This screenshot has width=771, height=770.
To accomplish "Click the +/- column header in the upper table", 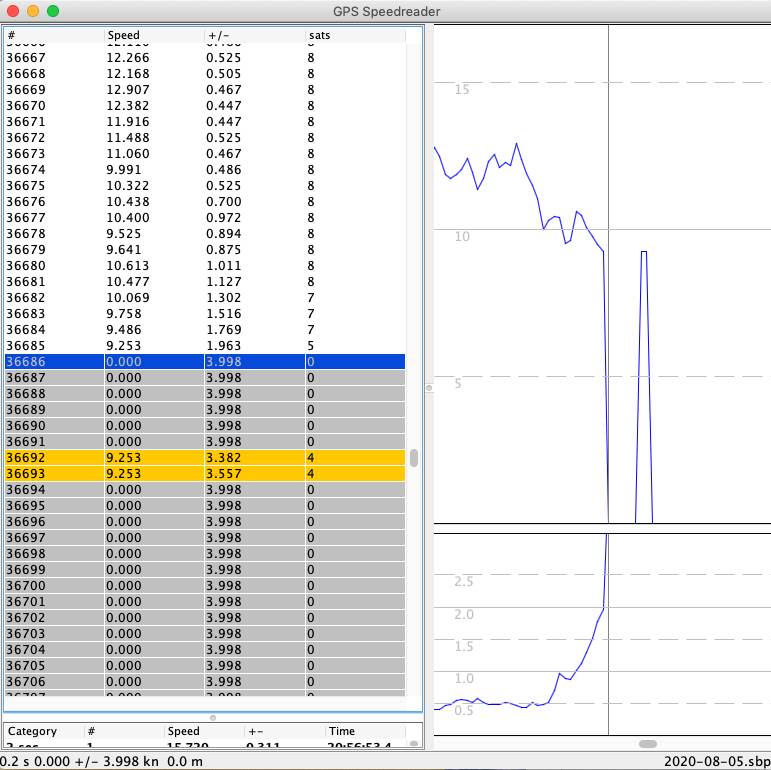I will 254,35.
